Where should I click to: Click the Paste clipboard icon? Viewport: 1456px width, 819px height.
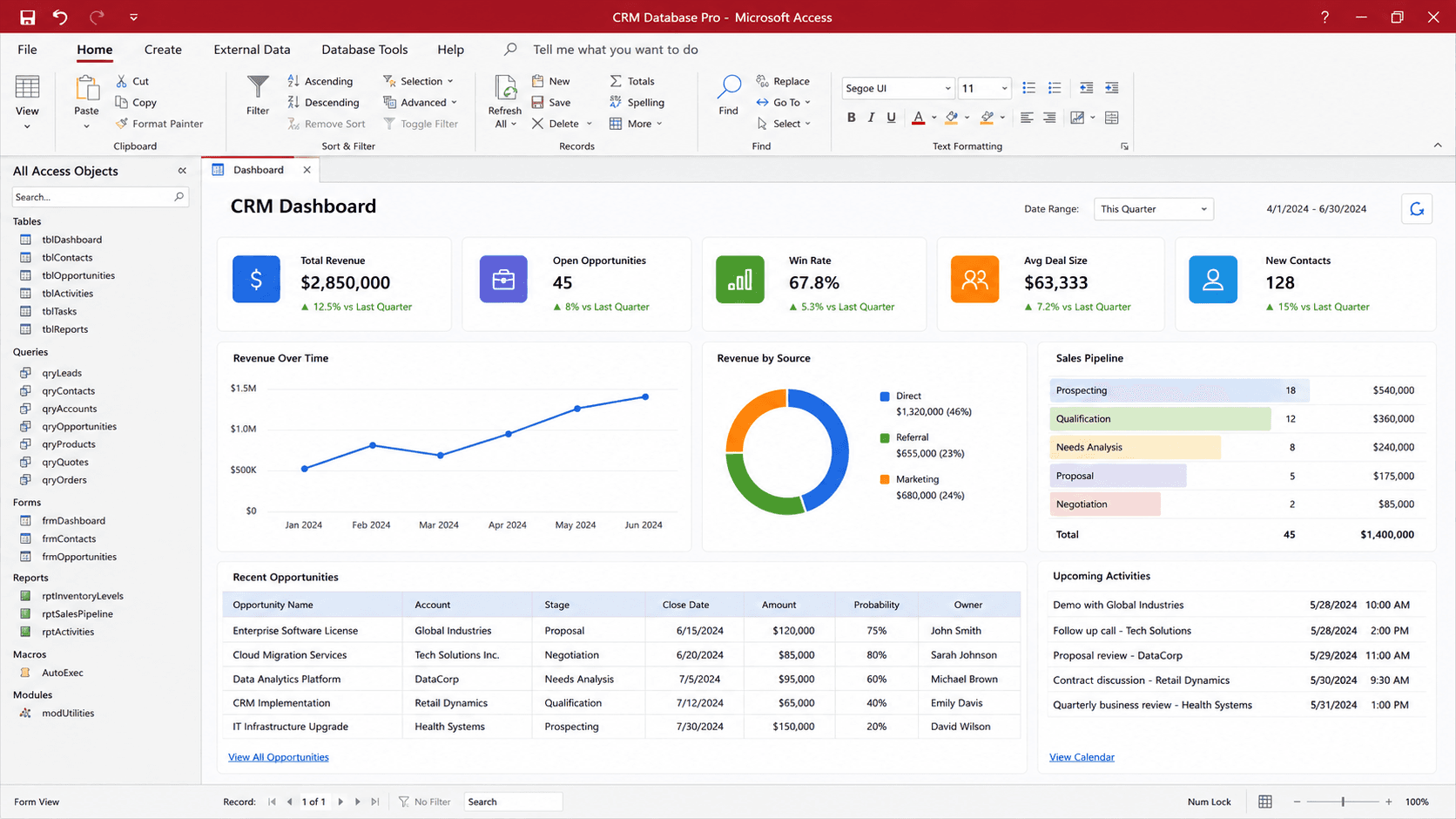(x=86, y=88)
